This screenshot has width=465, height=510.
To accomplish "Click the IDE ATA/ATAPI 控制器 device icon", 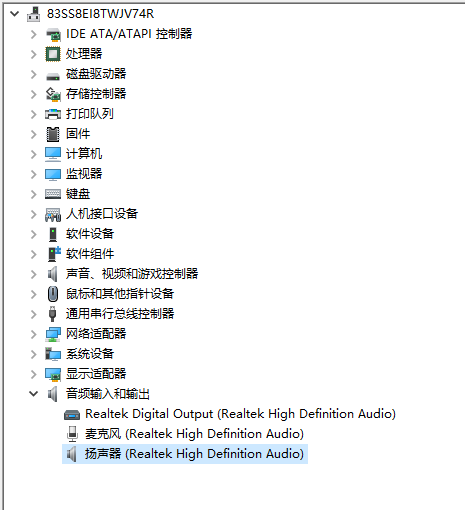I will click(x=53, y=34).
